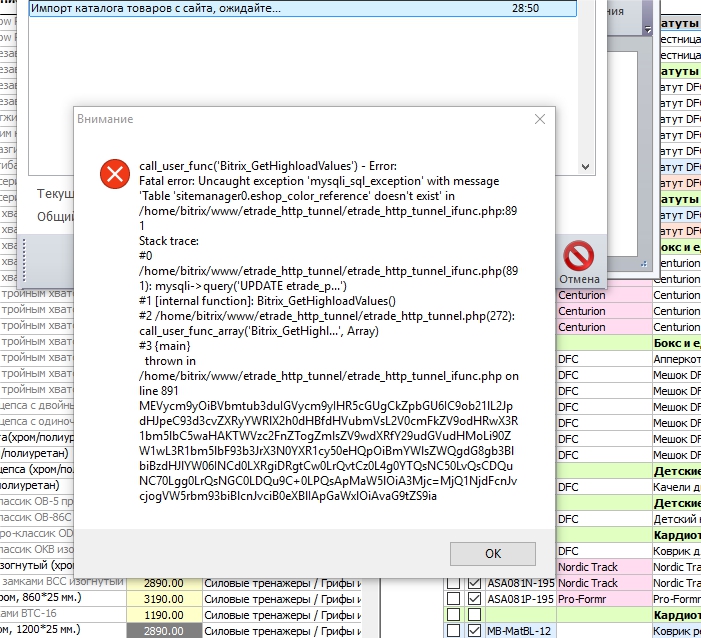Select the 'лассик ОВ-86С' product row
701x638 pixels.
coord(37,517)
